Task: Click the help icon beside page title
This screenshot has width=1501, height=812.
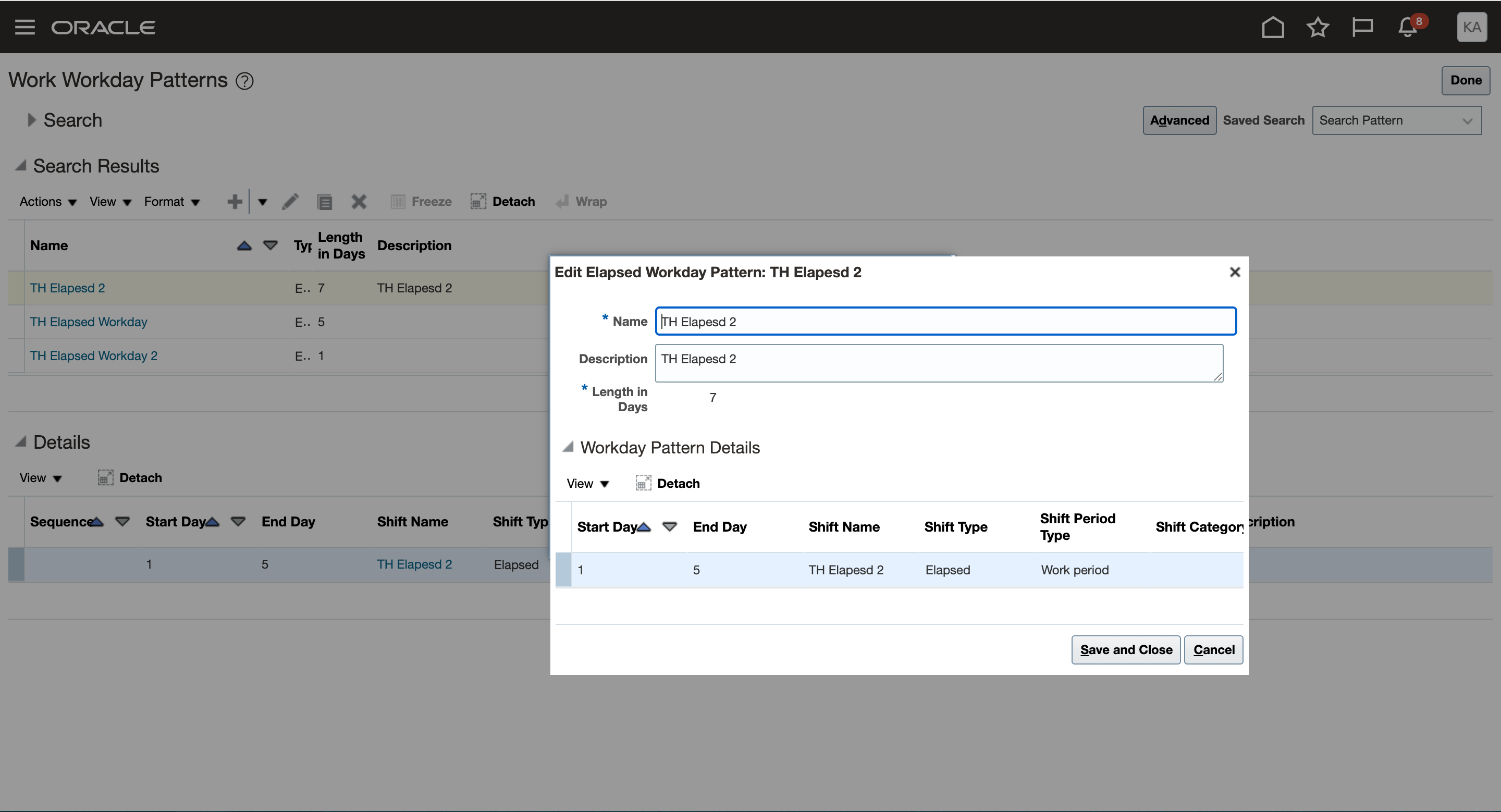Action: (x=245, y=81)
